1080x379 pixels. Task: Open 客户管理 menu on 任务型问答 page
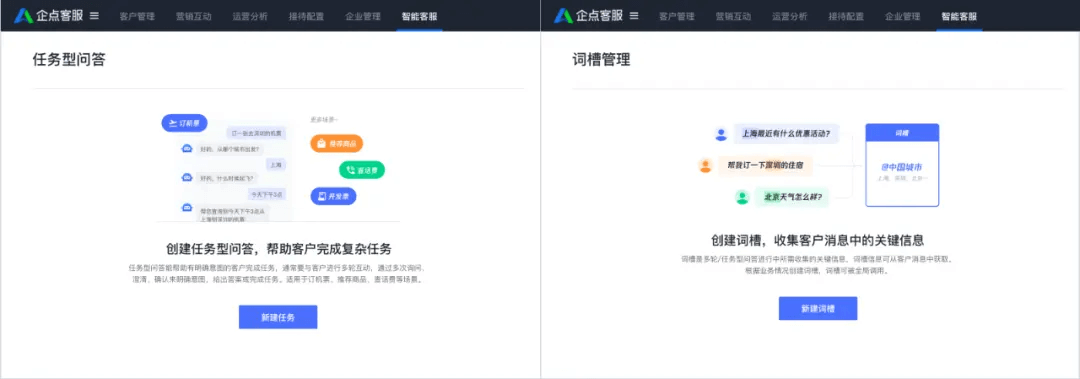tap(137, 16)
